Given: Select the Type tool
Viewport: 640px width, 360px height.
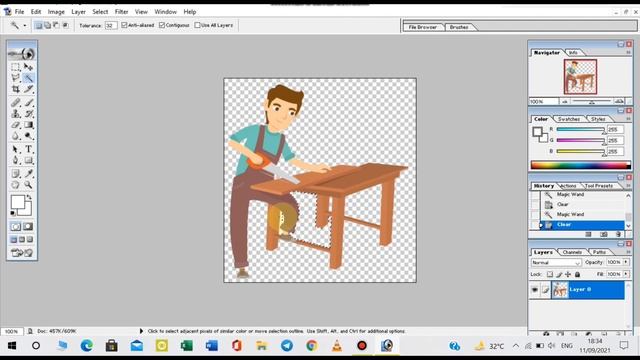Looking at the screenshot, I should (x=28, y=149).
